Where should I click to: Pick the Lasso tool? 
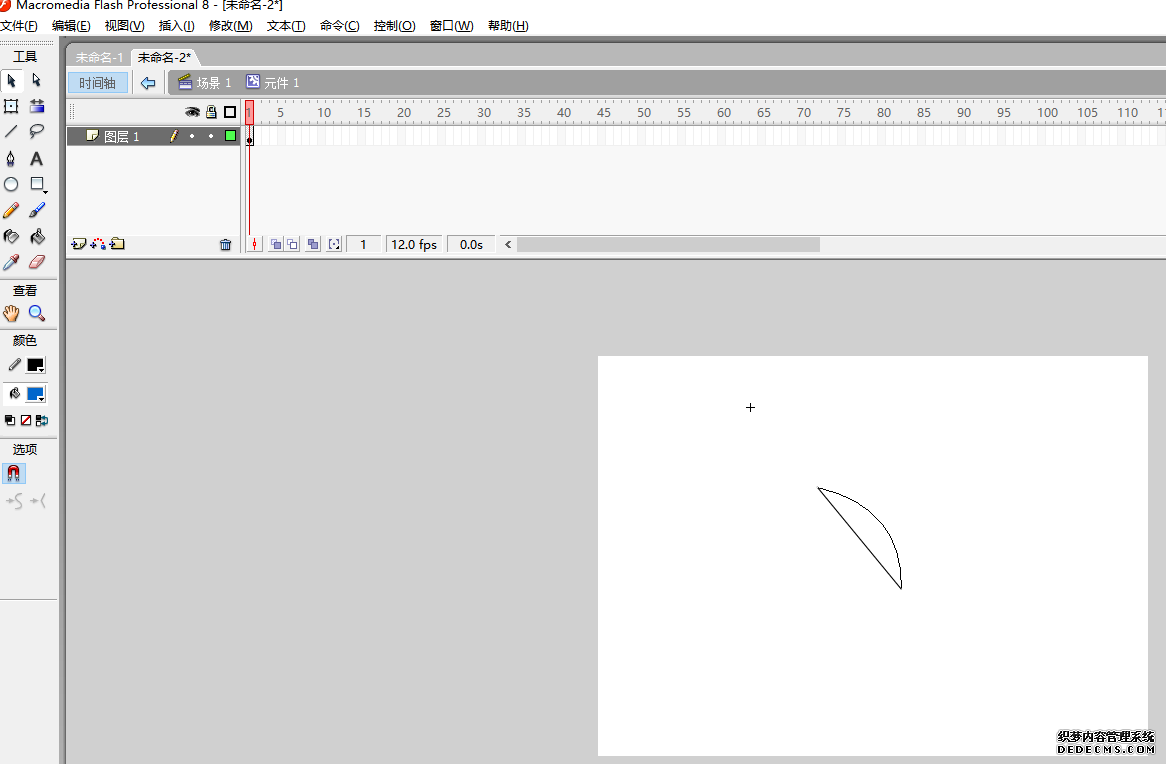[37, 132]
